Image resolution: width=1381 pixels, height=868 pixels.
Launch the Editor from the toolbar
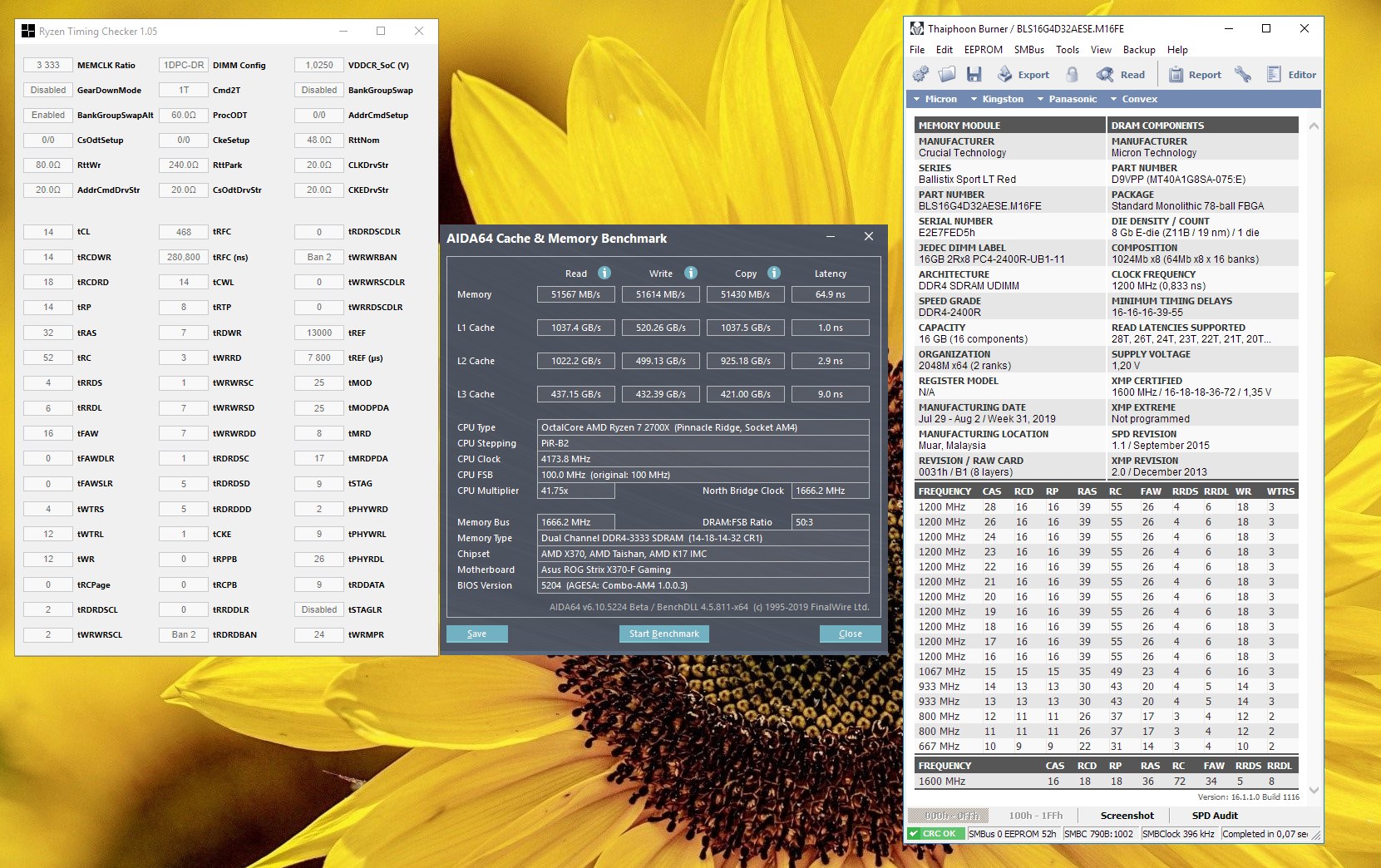[x=1291, y=75]
